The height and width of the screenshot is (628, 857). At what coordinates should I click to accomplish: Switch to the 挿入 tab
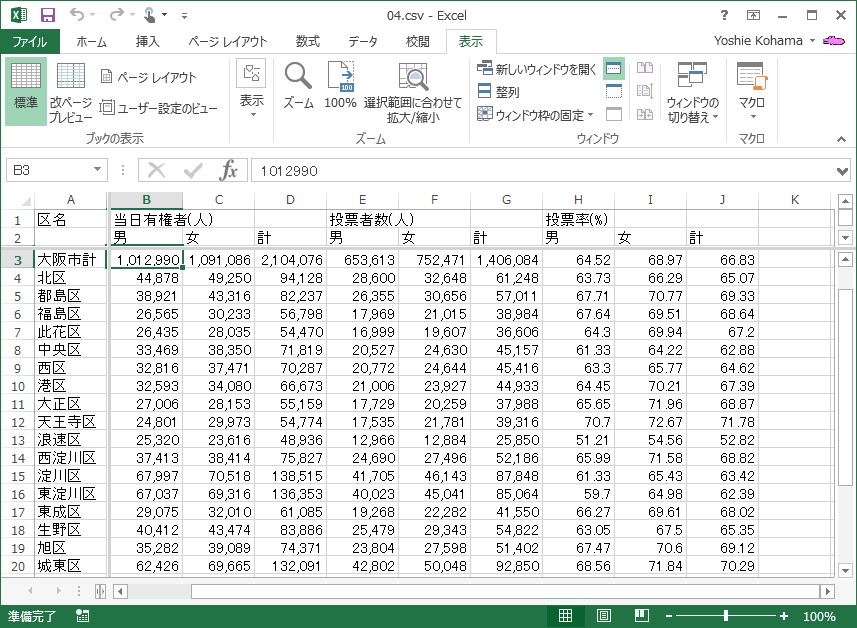point(147,42)
